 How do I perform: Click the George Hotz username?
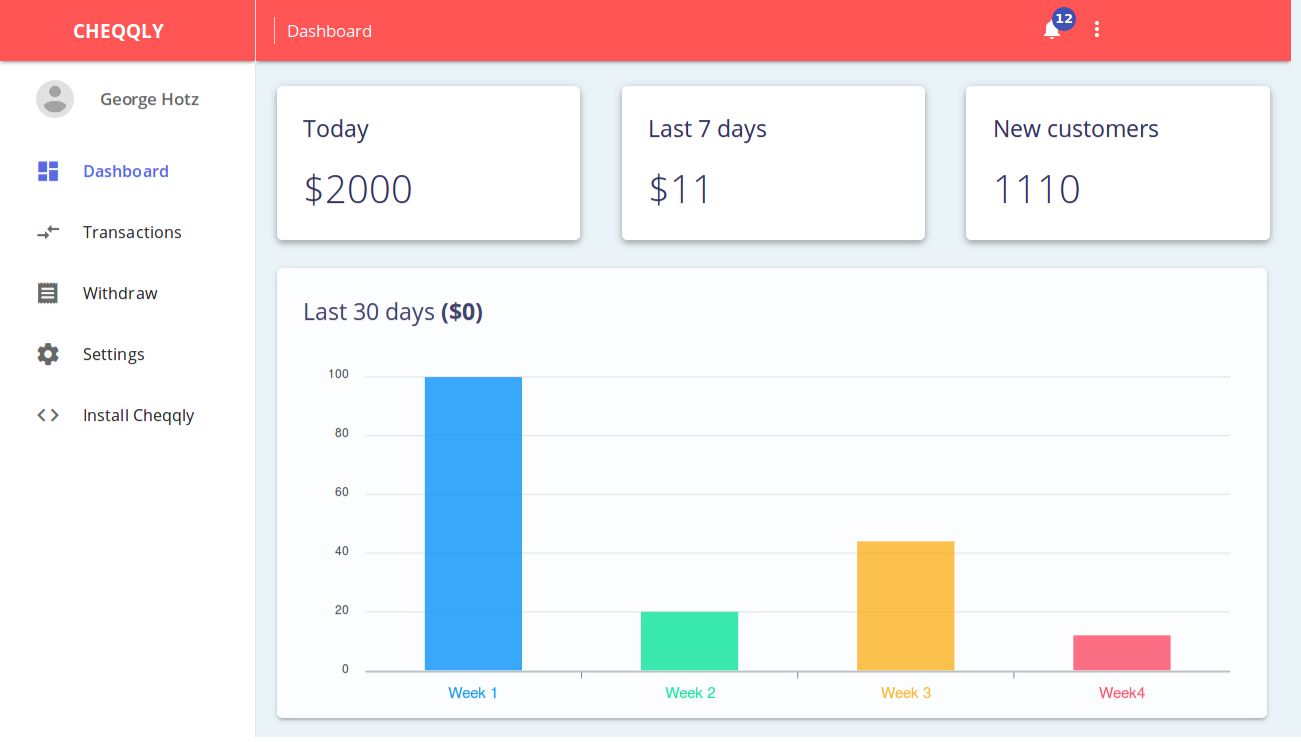pos(149,99)
